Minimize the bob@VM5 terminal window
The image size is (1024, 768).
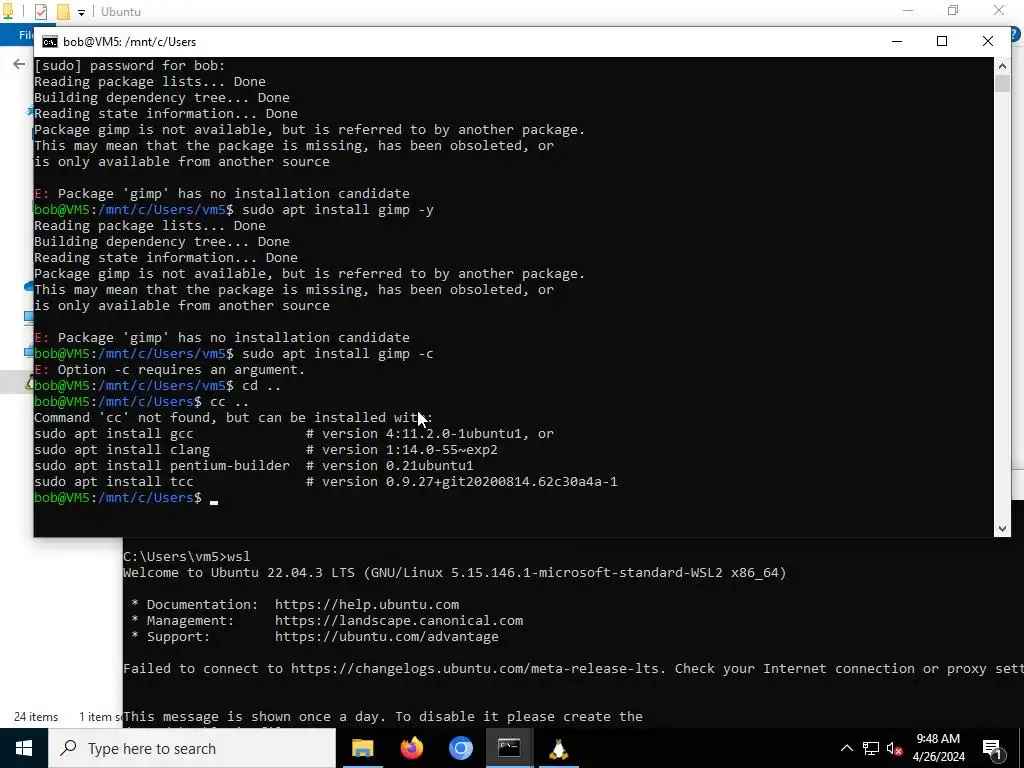click(897, 41)
